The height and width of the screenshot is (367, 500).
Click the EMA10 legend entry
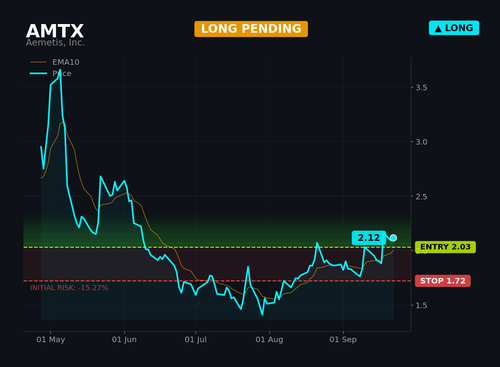(x=55, y=62)
